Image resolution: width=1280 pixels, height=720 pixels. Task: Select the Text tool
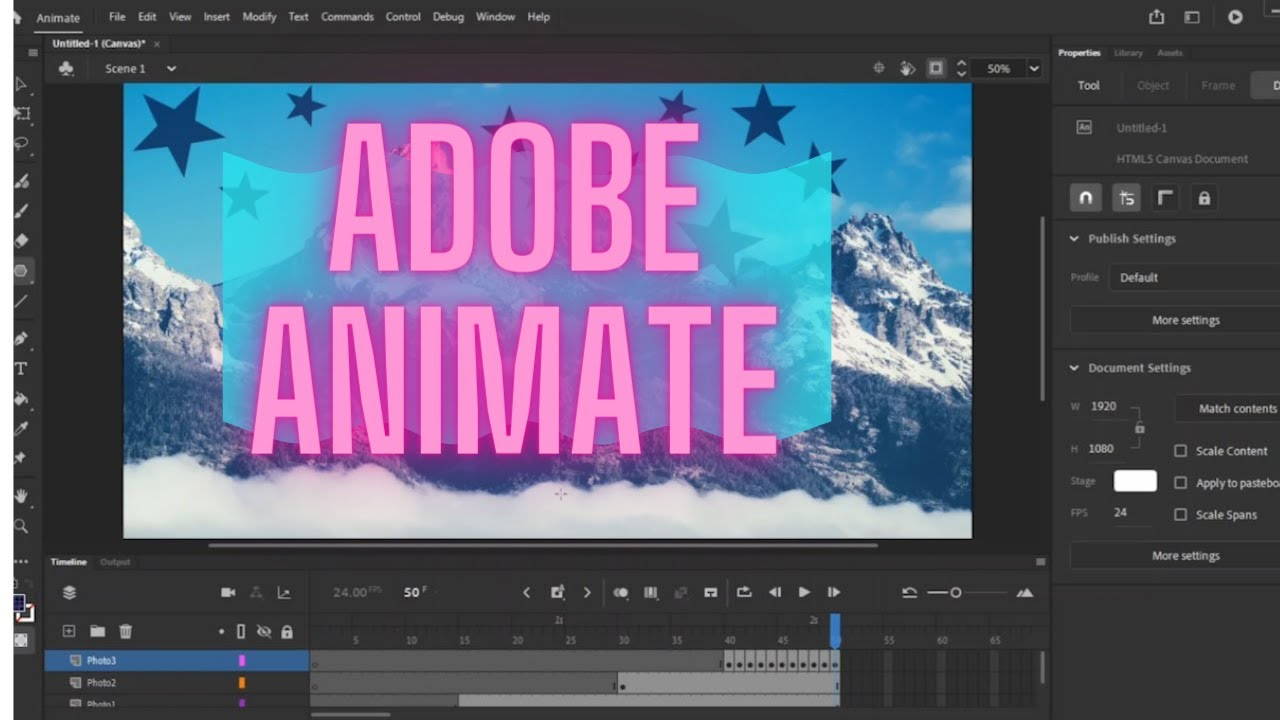21,369
